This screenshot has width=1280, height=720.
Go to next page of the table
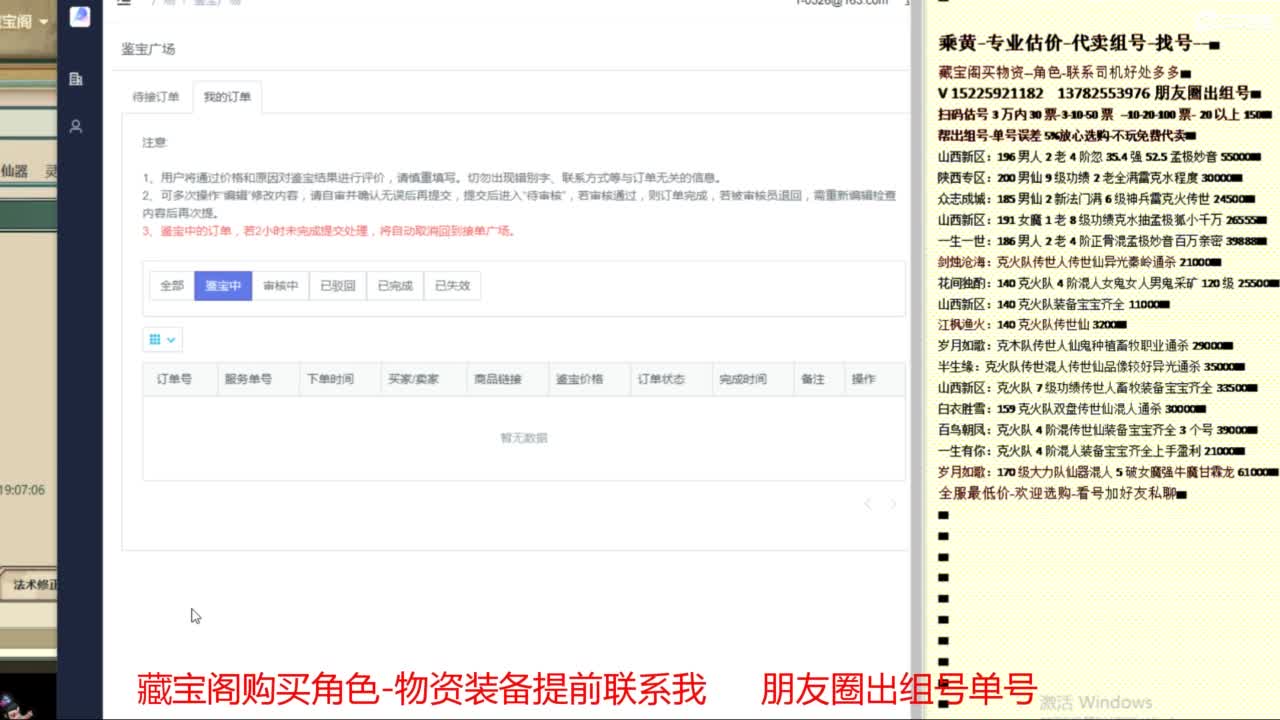pos(893,504)
